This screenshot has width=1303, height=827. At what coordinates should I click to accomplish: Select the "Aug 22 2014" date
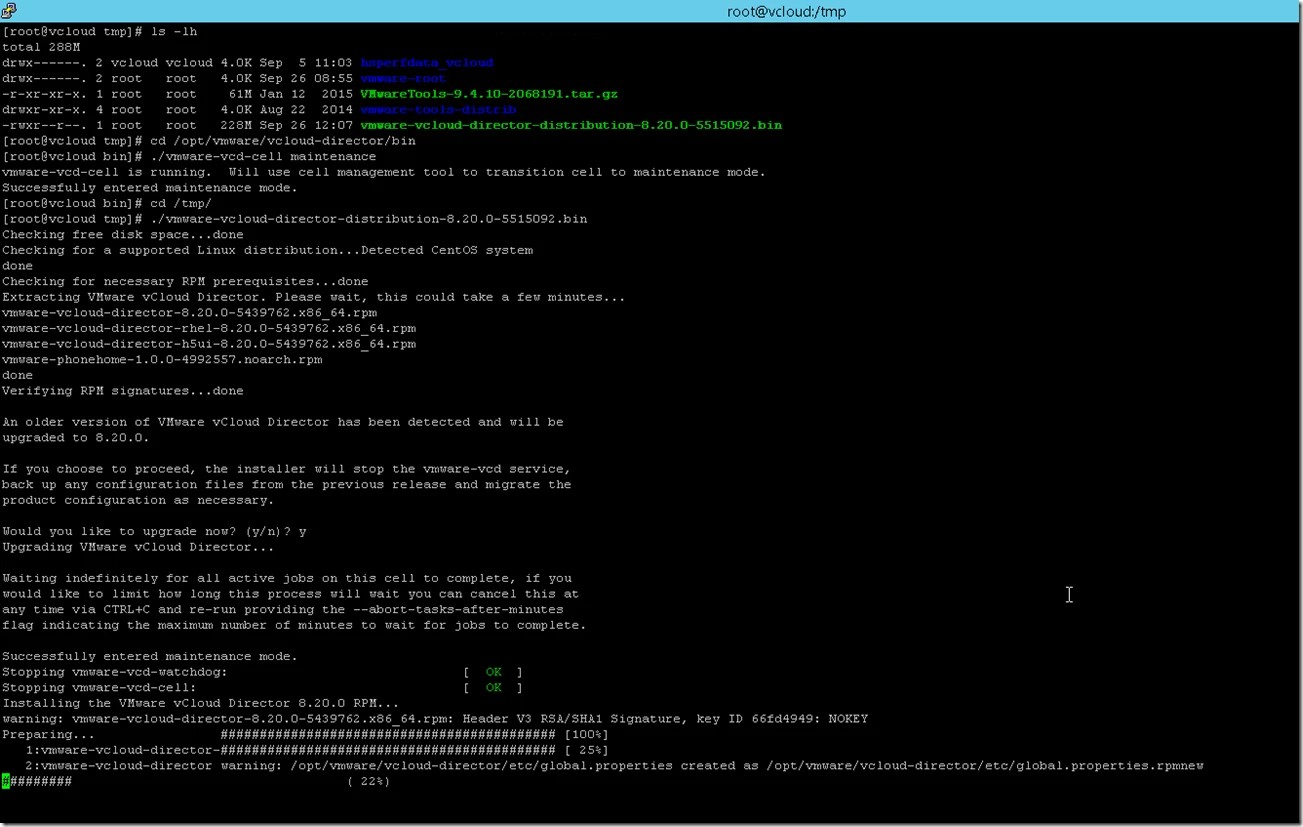coord(305,110)
